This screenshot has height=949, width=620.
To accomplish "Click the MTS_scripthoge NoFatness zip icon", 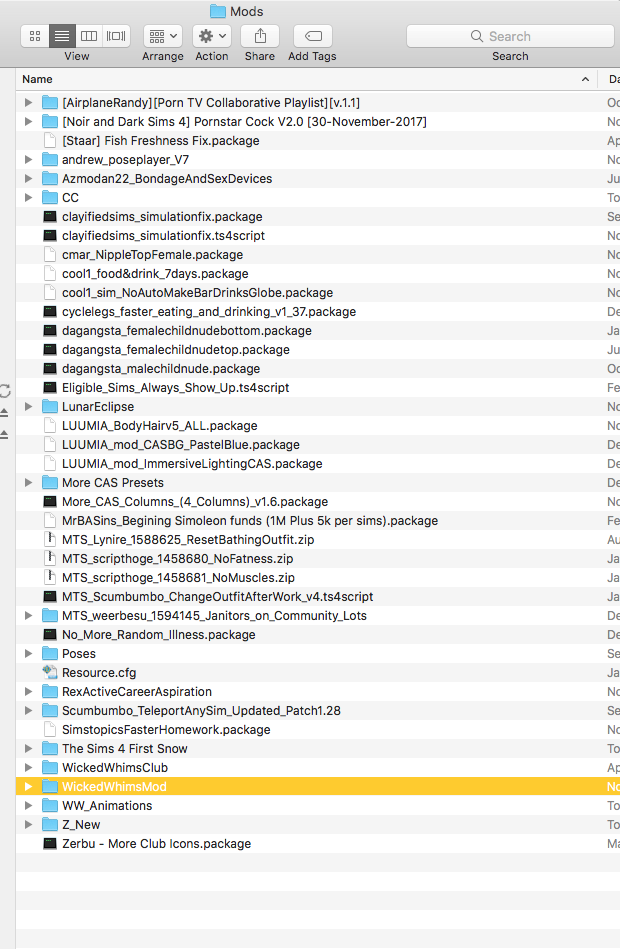I will point(50,559).
